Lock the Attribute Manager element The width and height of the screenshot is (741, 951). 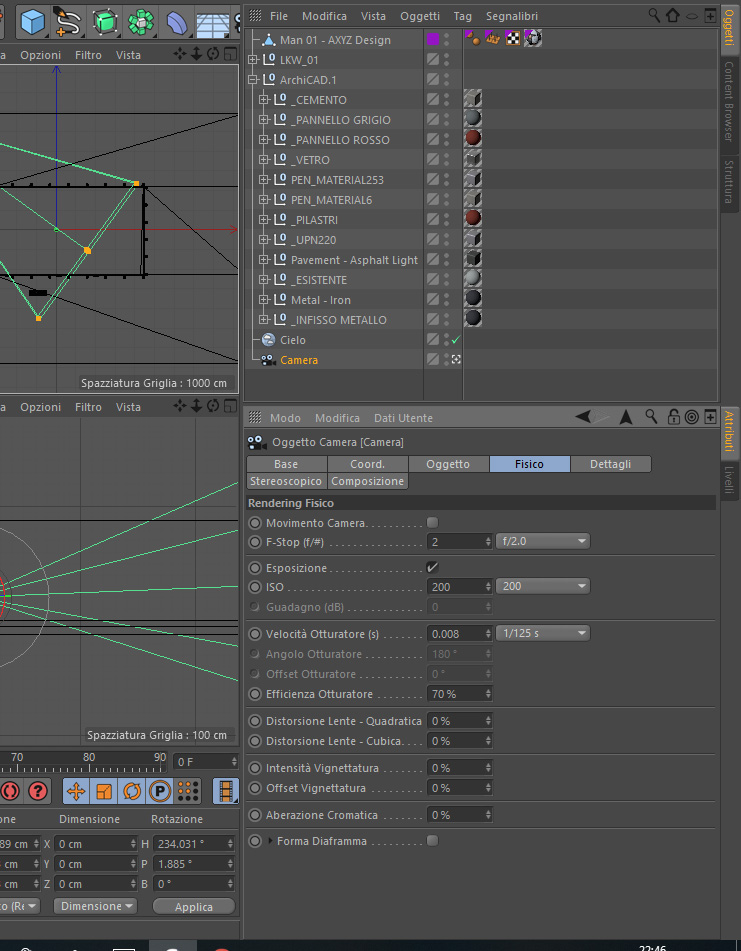[673, 417]
